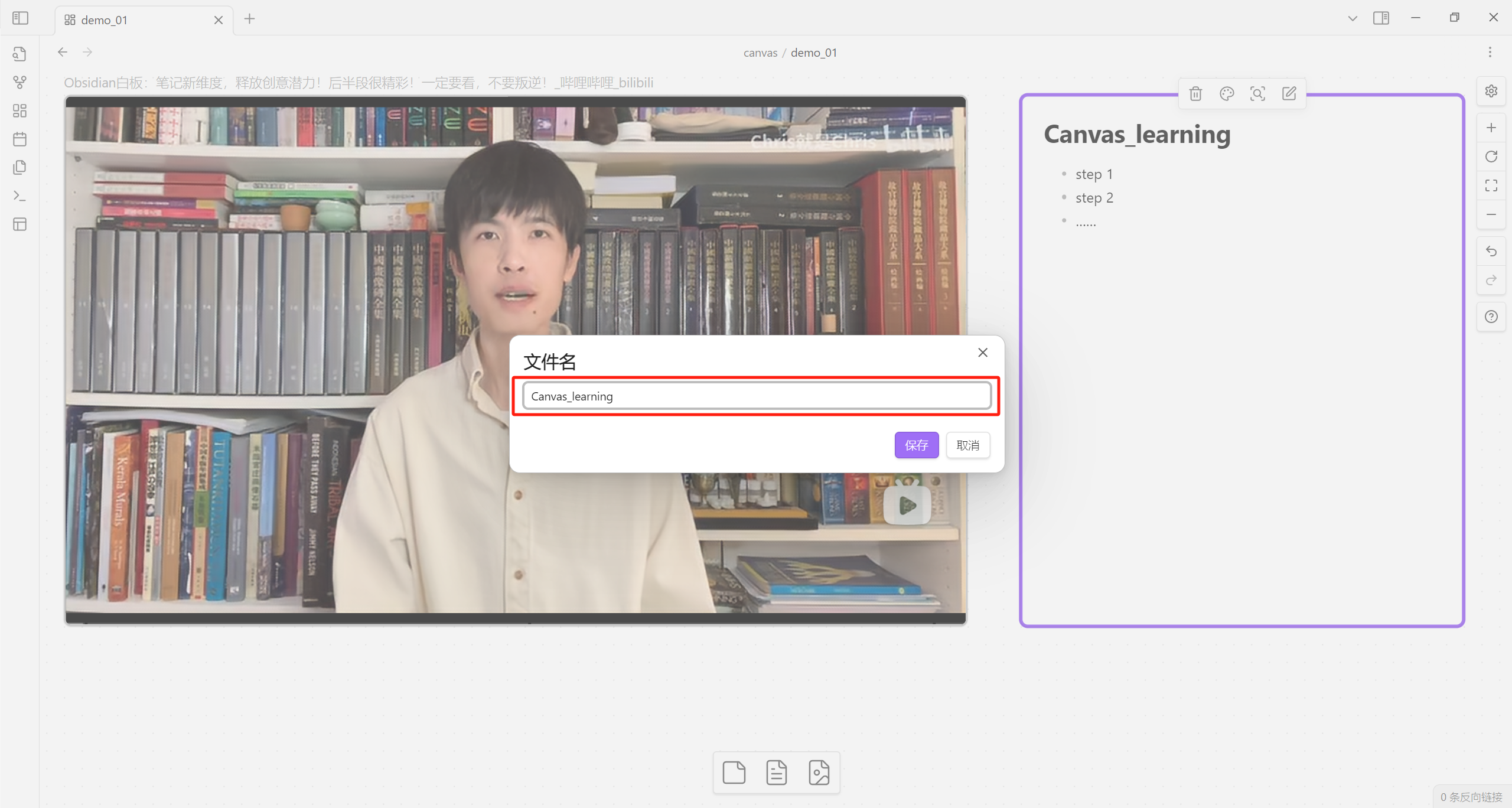Image resolution: width=1512 pixels, height=808 pixels.
Task: Open canvas settings gear
Action: [1491, 91]
